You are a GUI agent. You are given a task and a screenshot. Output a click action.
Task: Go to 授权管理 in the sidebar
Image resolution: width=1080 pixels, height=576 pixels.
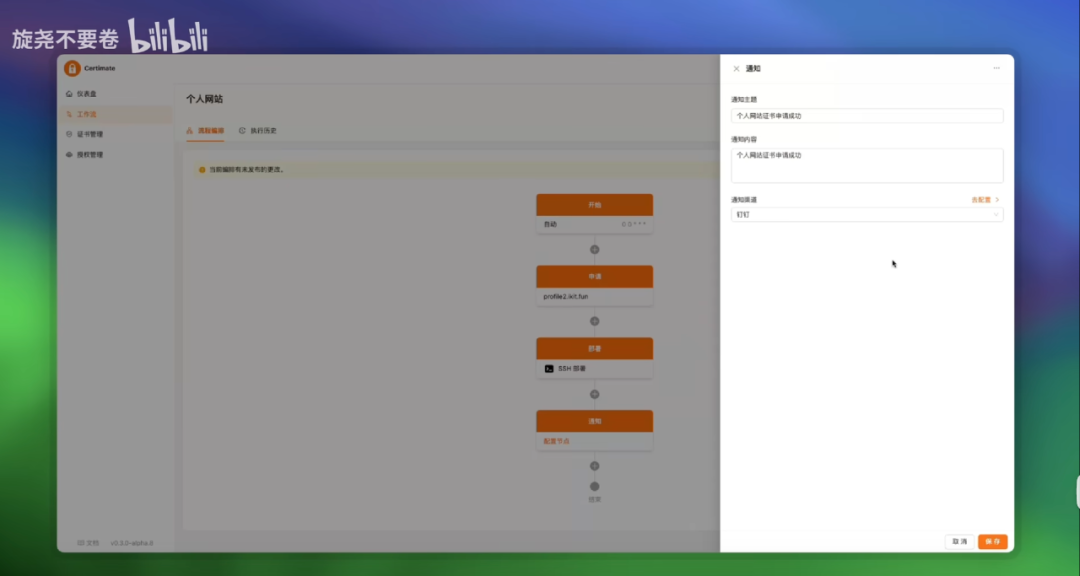[116, 155]
